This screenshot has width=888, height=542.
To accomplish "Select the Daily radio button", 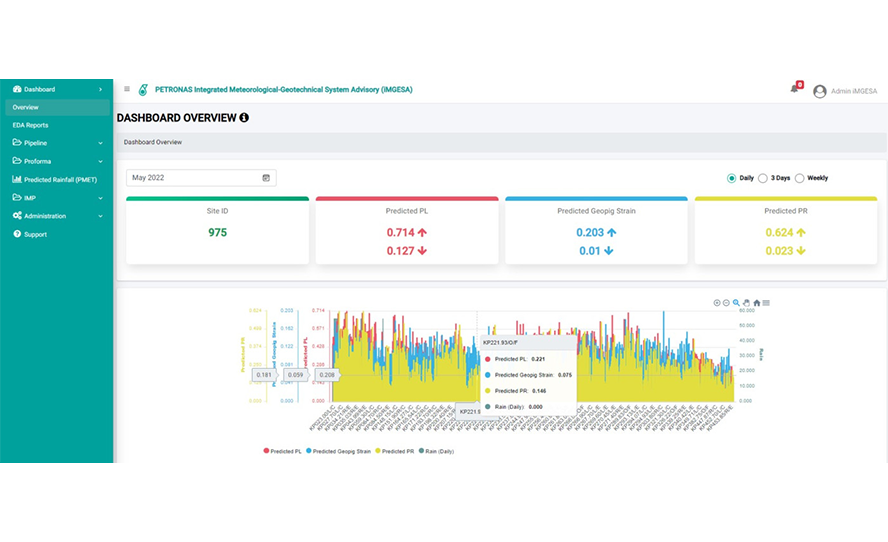I will point(731,178).
